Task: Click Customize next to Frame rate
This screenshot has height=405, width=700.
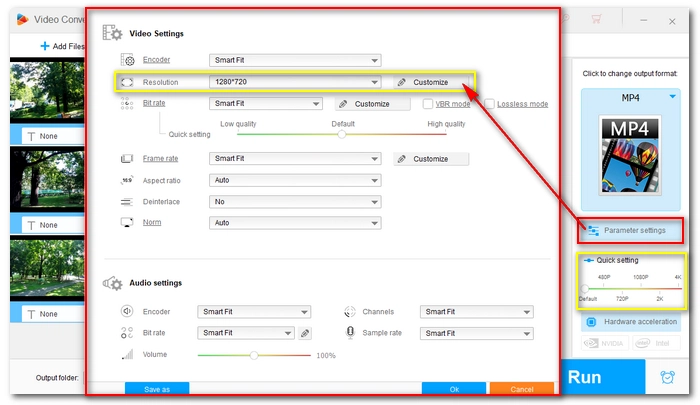Action: click(431, 159)
